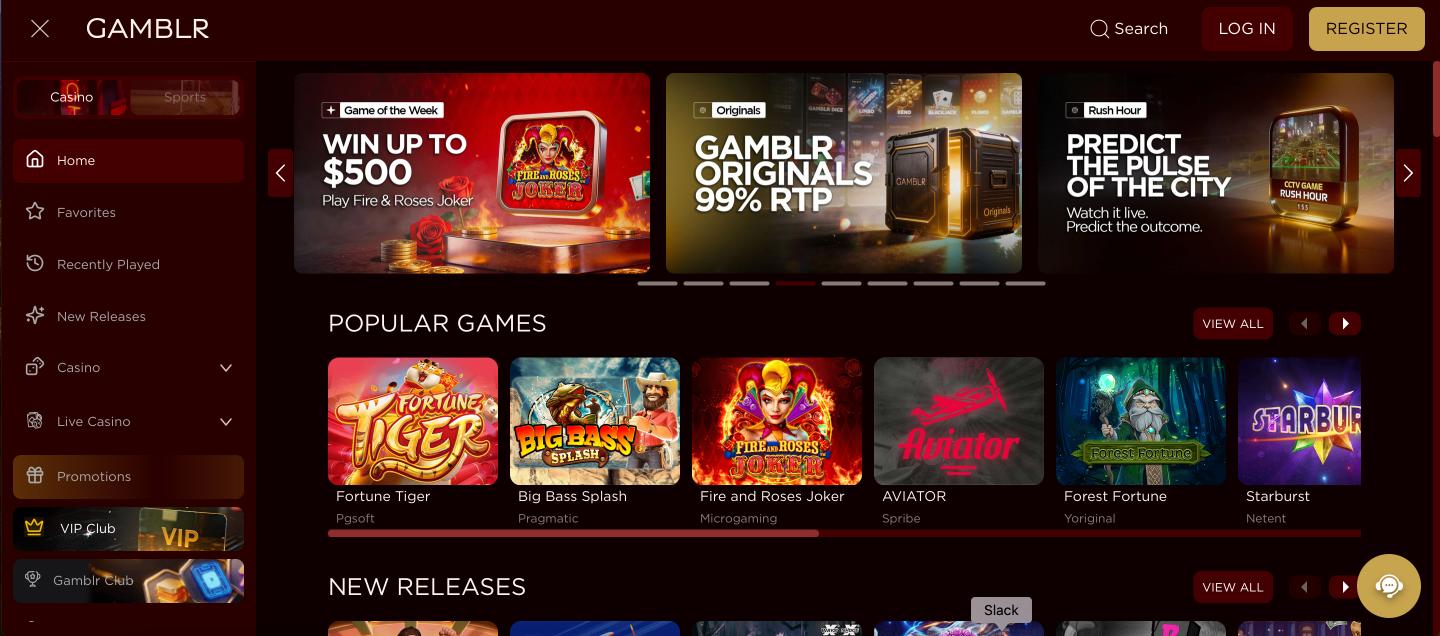View all Popular Games

(x=1233, y=324)
